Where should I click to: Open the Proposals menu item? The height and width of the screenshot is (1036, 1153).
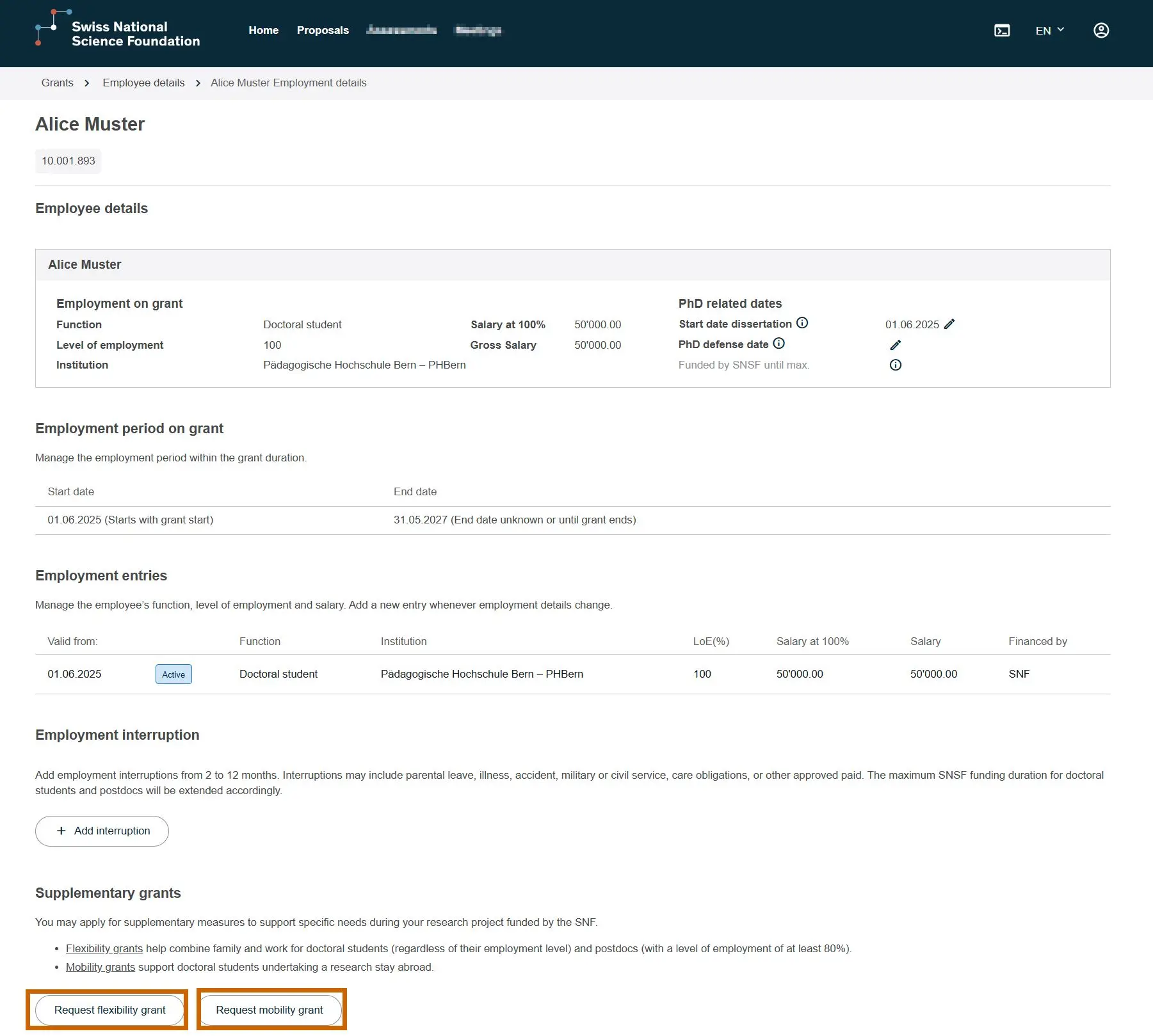tap(323, 30)
